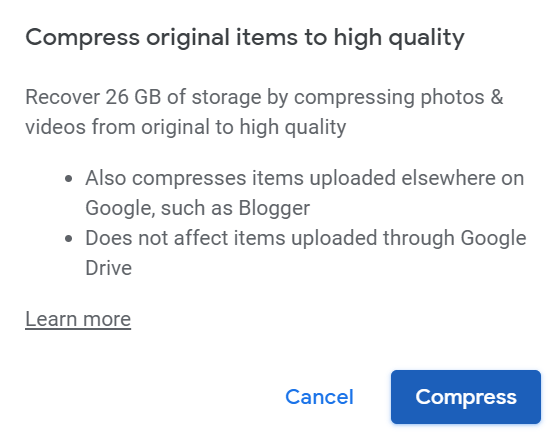Click the word 'original' in the dialog title
This screenshot has width=555, height=439.
188,38
